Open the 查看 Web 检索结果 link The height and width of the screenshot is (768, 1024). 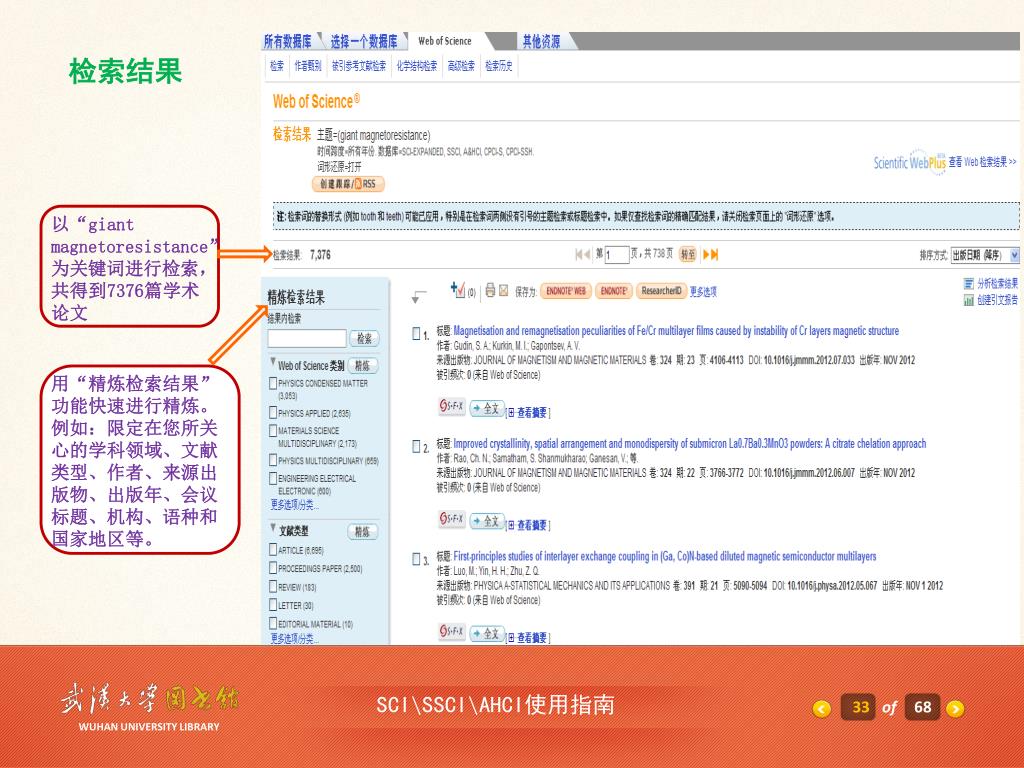[982, 161]
